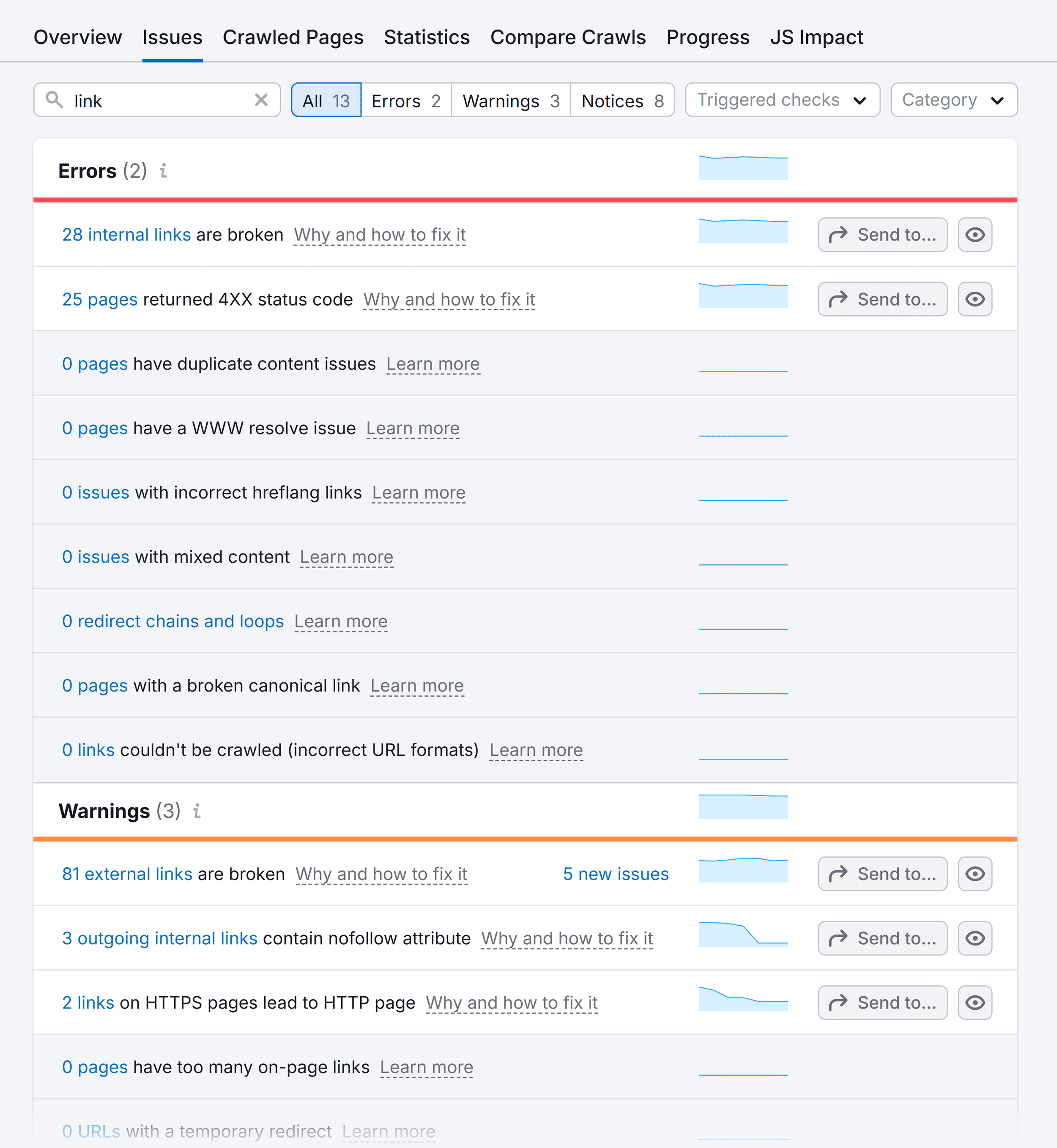Open the Triggered checks dropdown
The image size is (1057, 1148).
783,100
